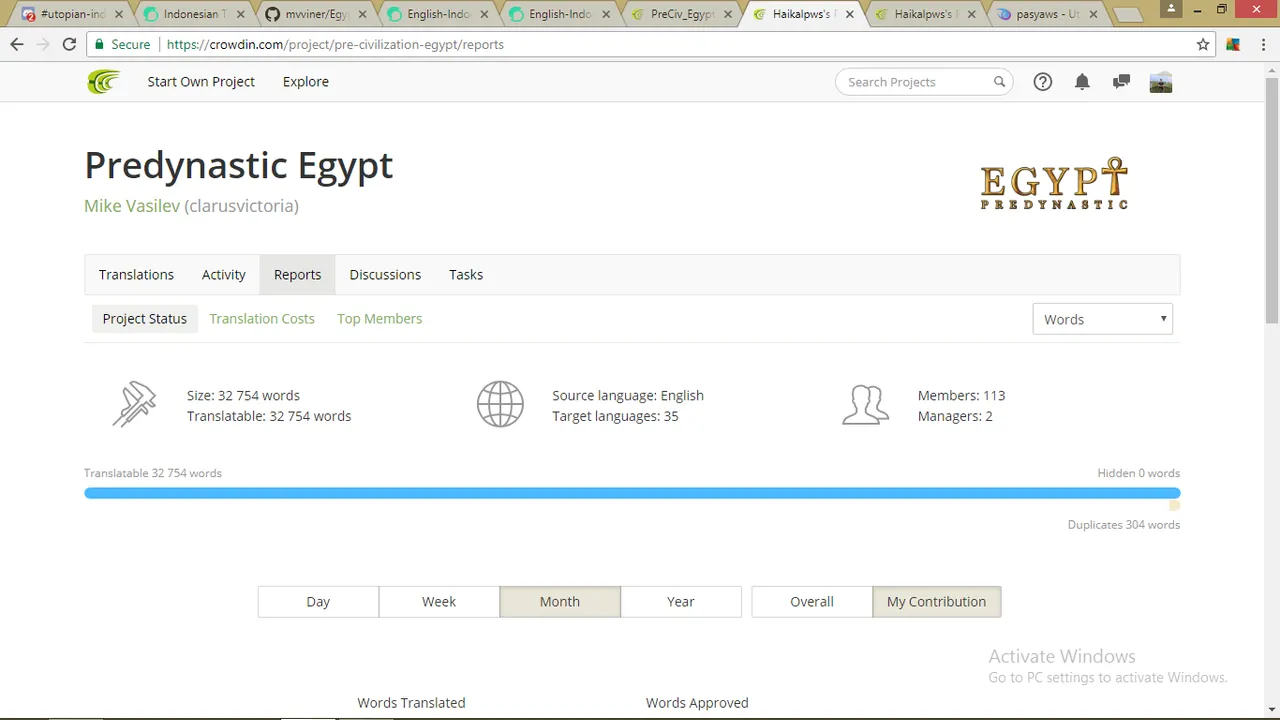Click the secure padlock icon
The image size is (1280, 720).
tap(99, 44)
